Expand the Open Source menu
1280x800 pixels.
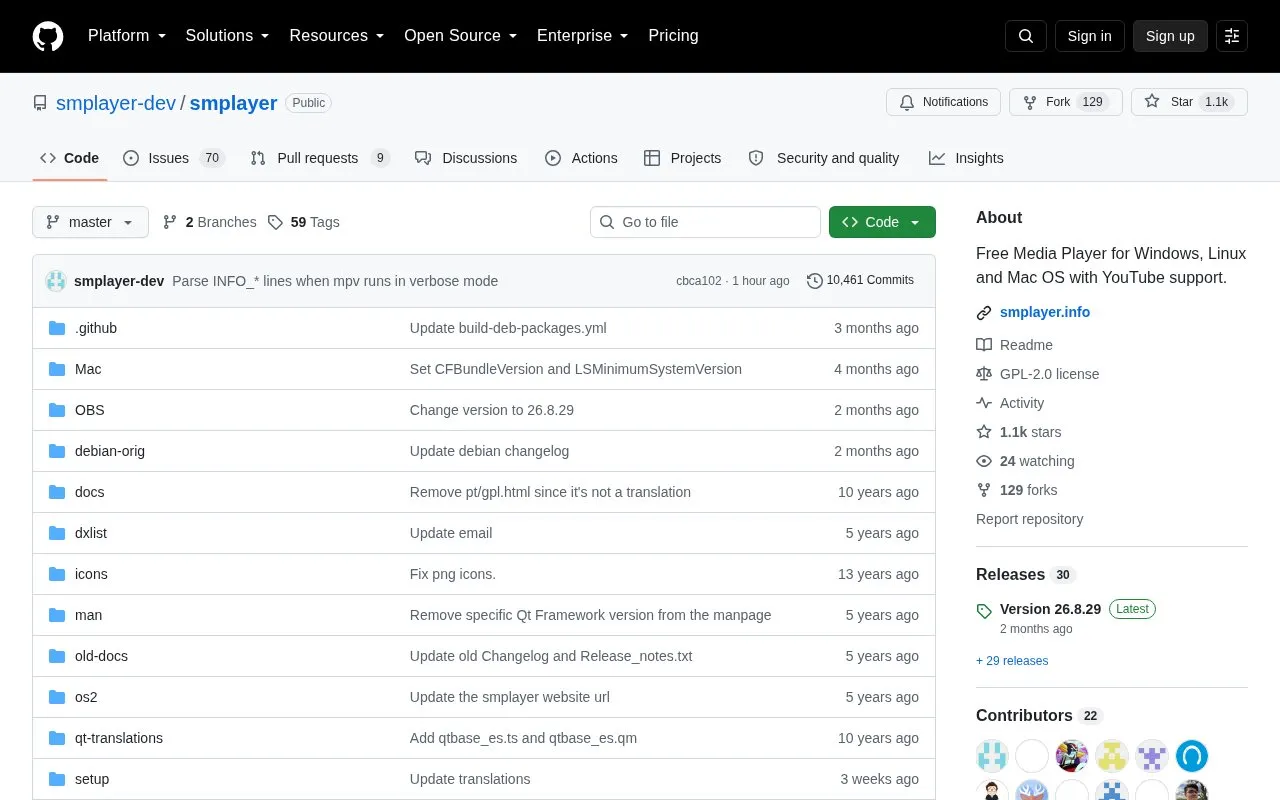point(461,36)
